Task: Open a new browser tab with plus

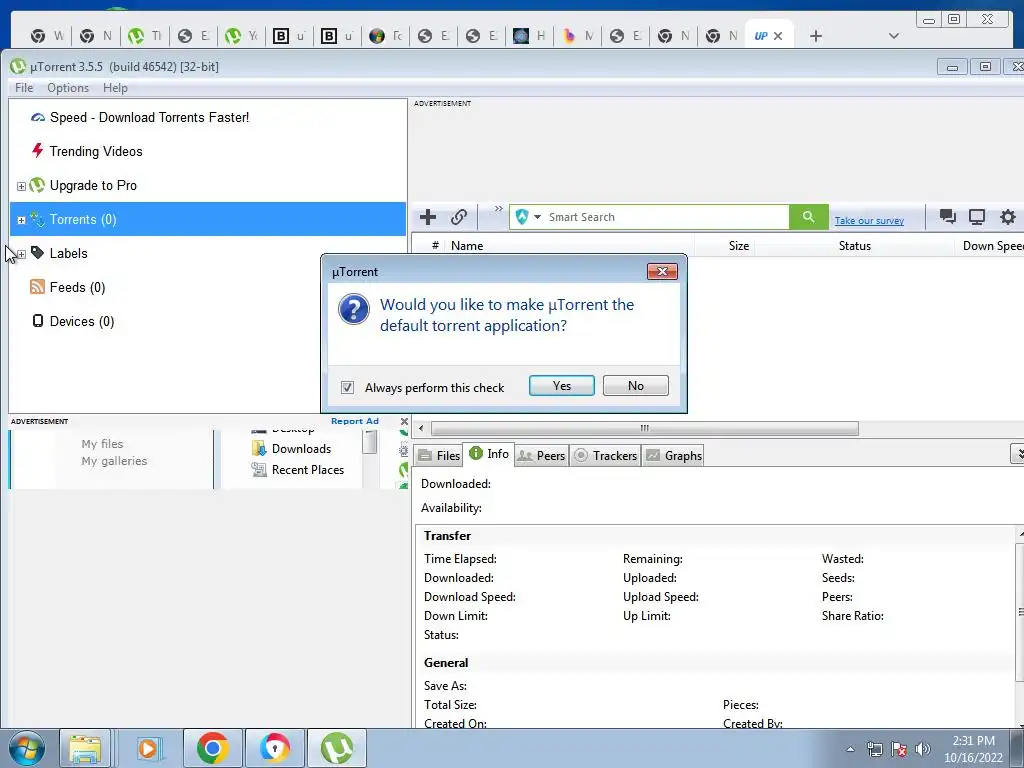Action: [x=816, y=36]
